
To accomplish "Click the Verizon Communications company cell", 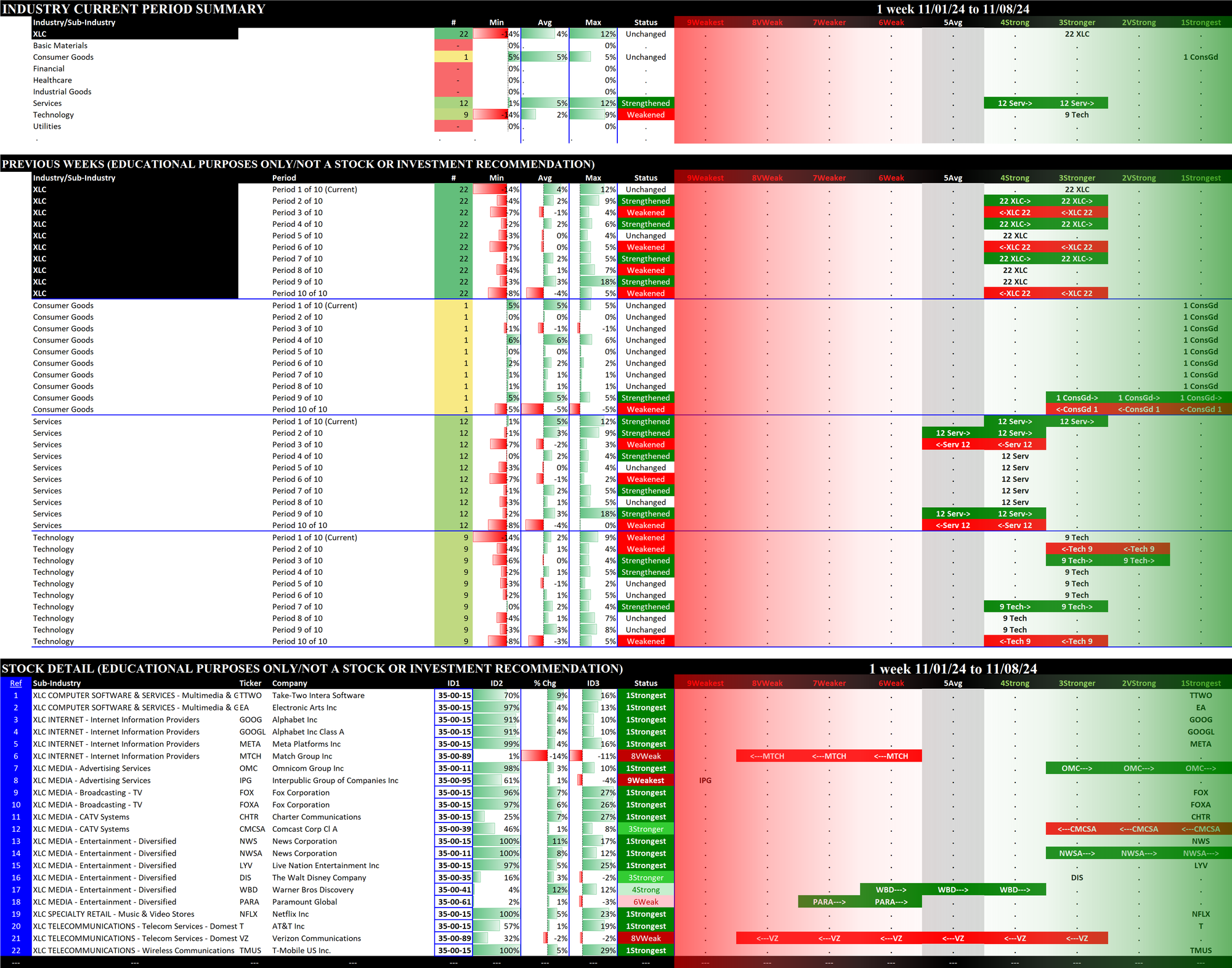I will (x=317, y=938).
